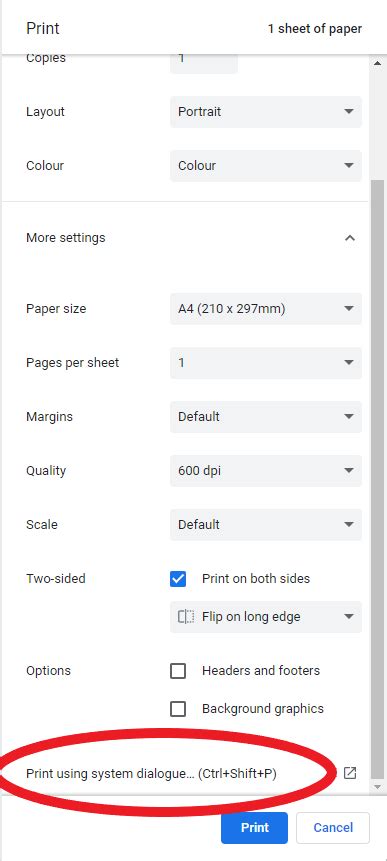The image size is (387, 861).
Task: Open the Pages per sheet dropdown
Action: pyautogui.click(x=266, y=363)
